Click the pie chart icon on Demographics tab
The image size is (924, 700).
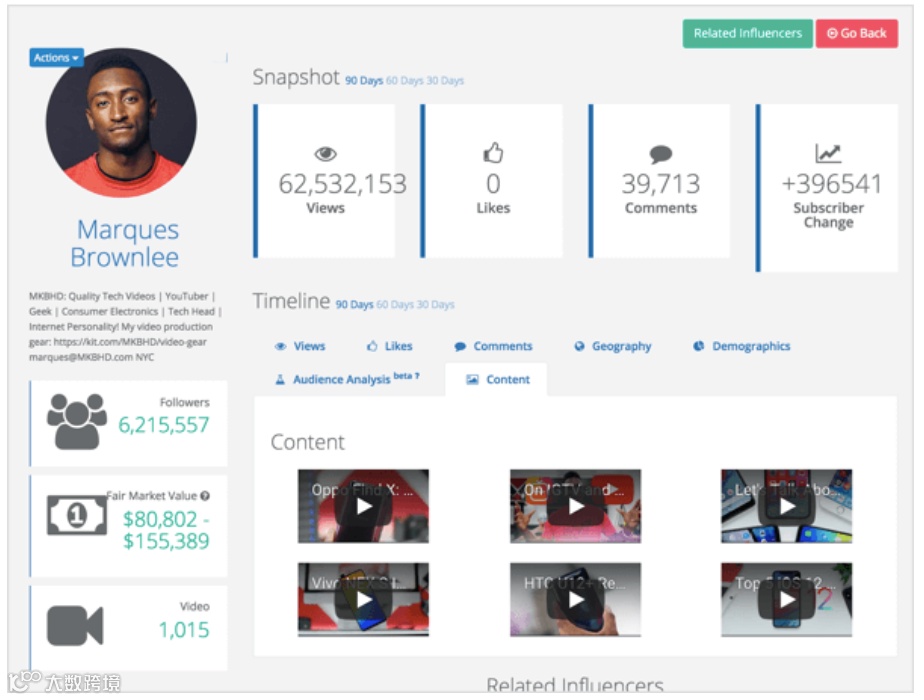pos(698,346)
